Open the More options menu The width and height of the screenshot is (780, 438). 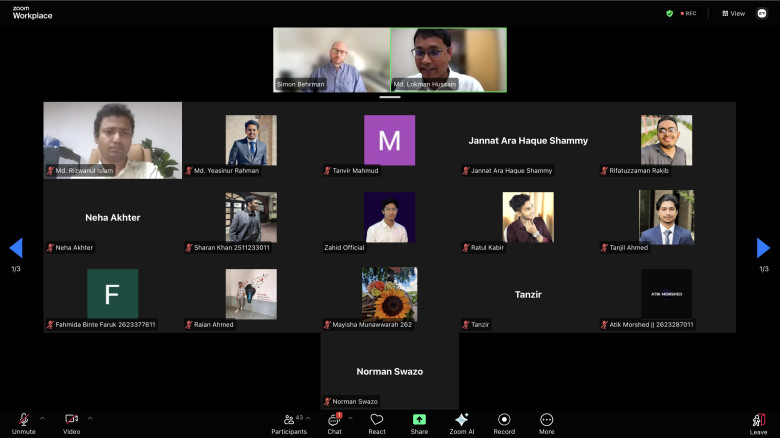pyautogui.click(x=546, y=424)
